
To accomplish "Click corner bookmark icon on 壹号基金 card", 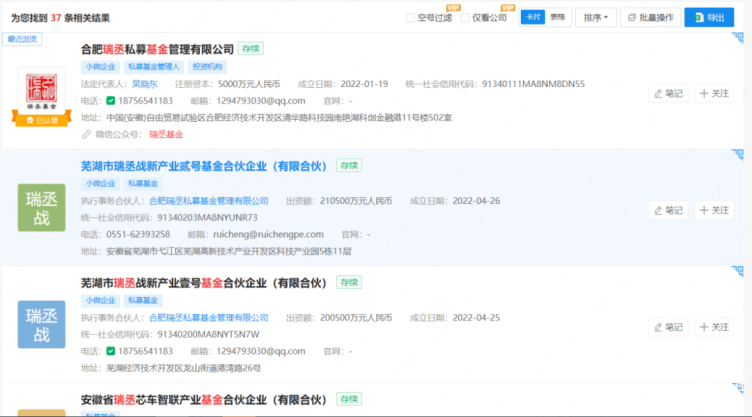I will tap(738, 271).
